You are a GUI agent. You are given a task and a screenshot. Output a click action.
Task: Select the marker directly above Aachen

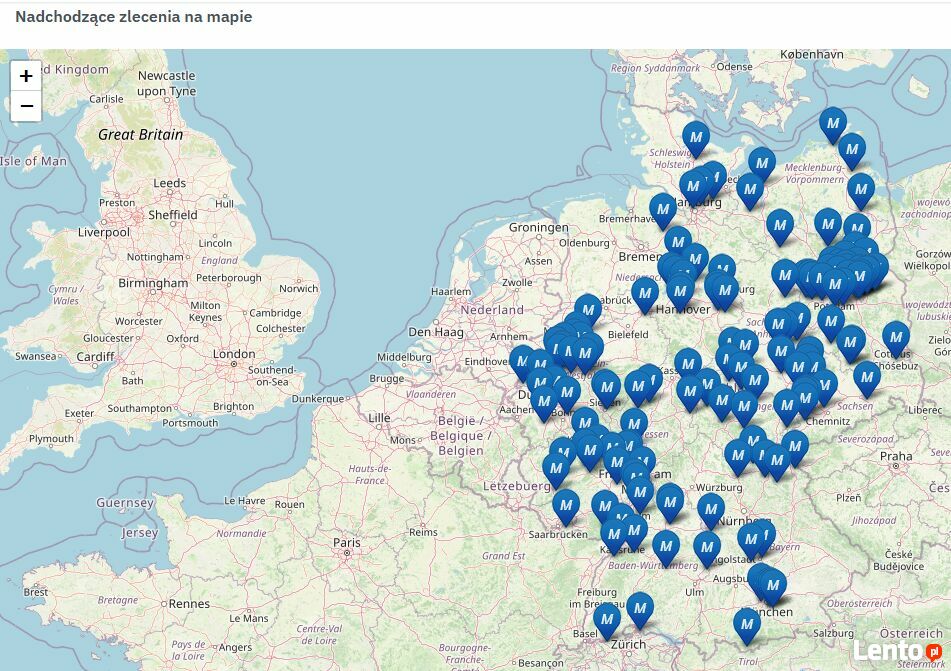[x=544, y=401]
